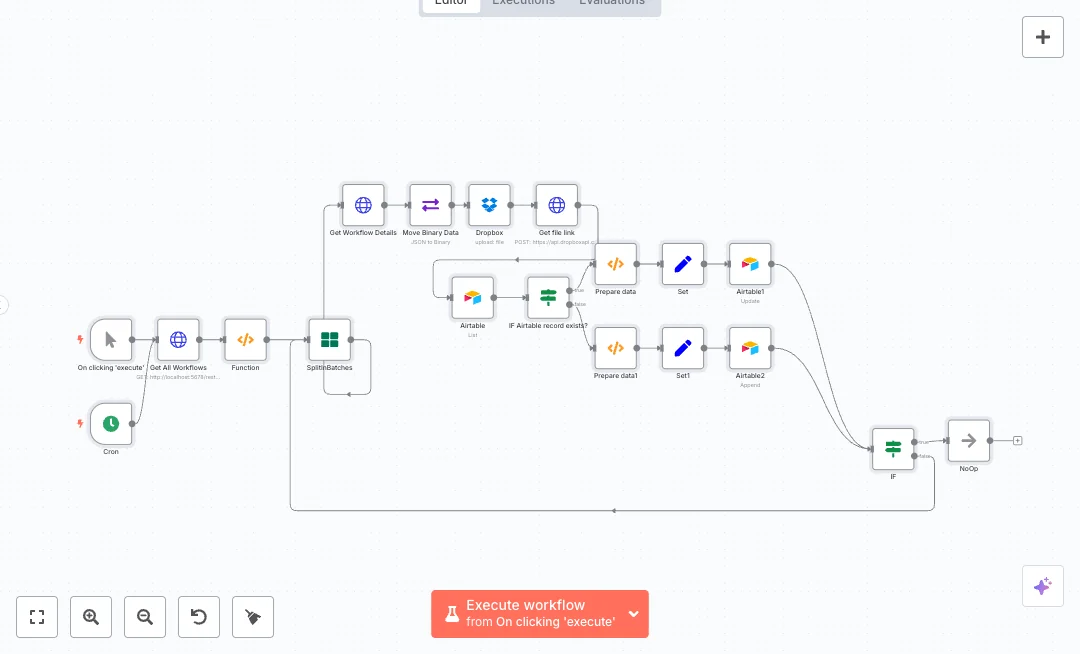Reset the canvas zoom level
This screenshot has height=654, width=1080.
(x=199, y=617)
